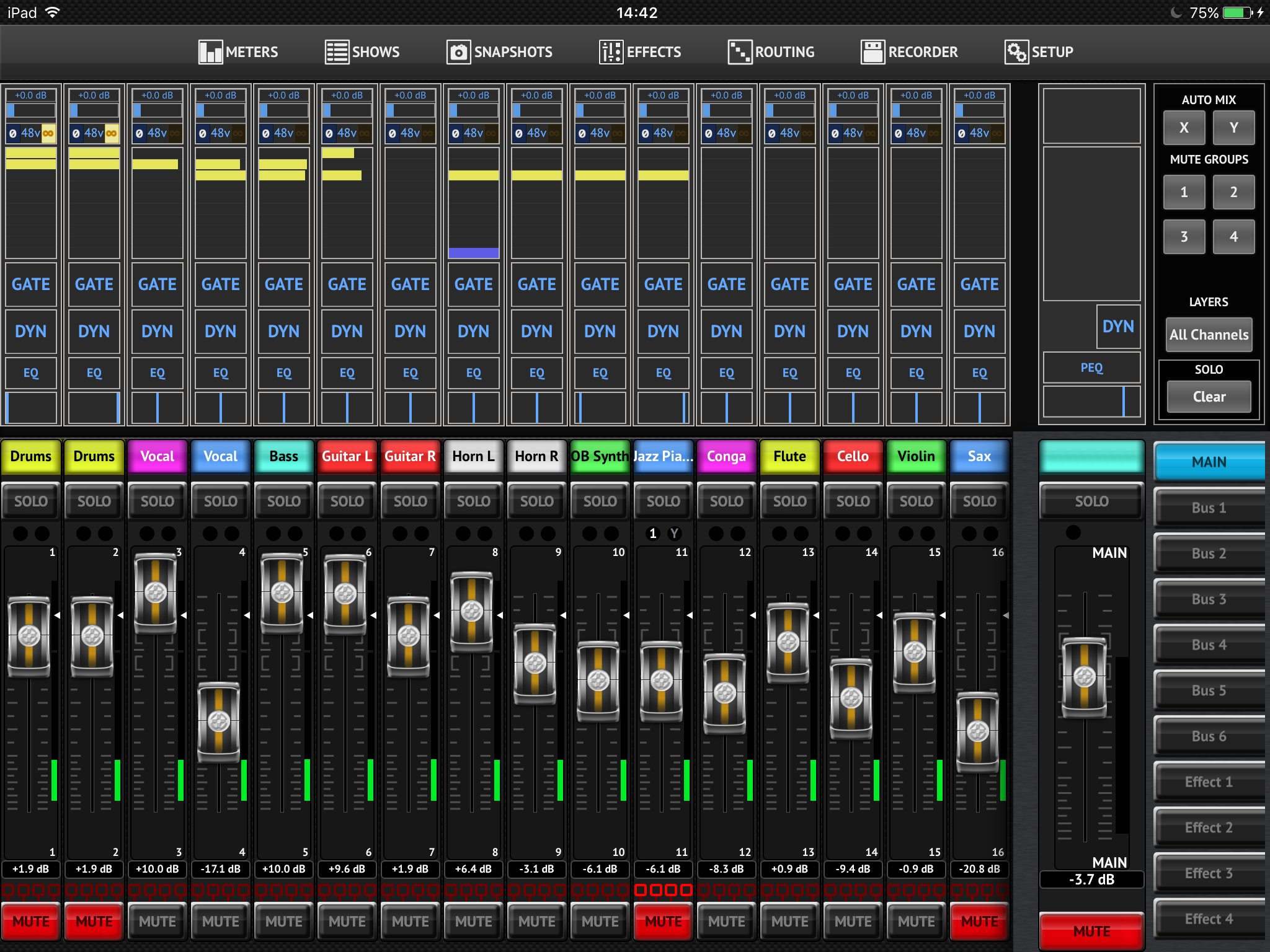Switch to Bus 1 mix tab

tap(1209, 508)
